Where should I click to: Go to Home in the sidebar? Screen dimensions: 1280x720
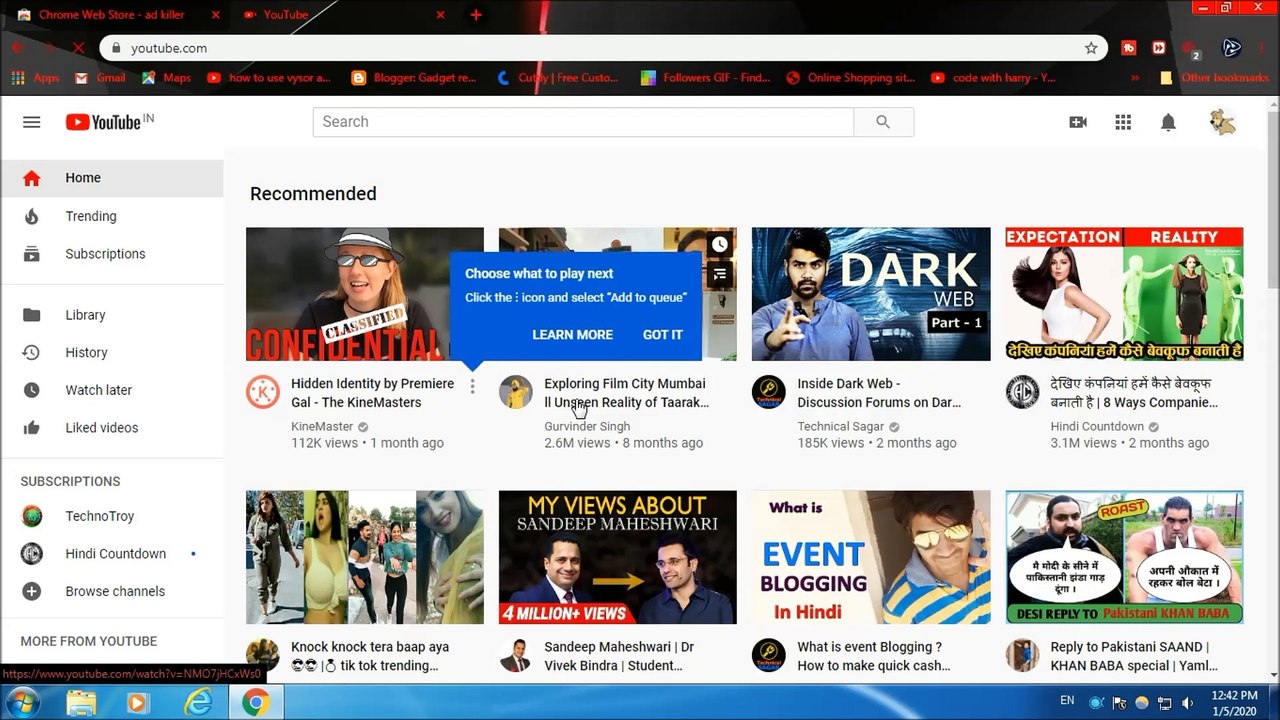coord(112,178)
